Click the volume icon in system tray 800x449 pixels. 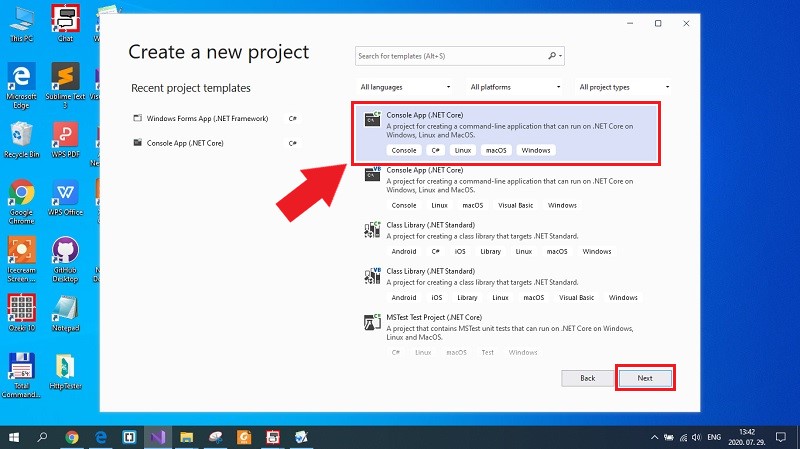pos(696,437)
